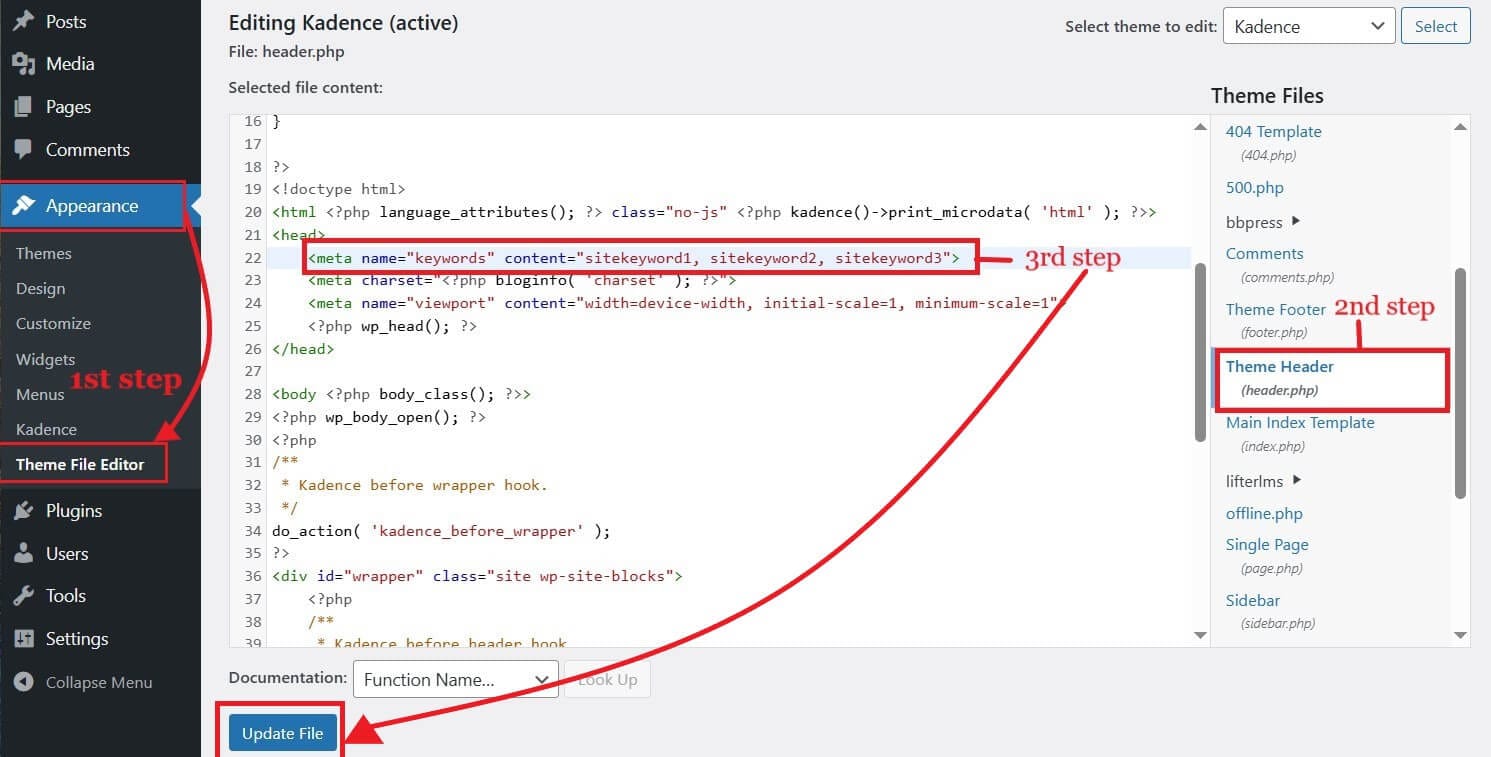Click the Select theme button
The width and height of the screenshot is (1491, 757).
(x=1436, y=27)
